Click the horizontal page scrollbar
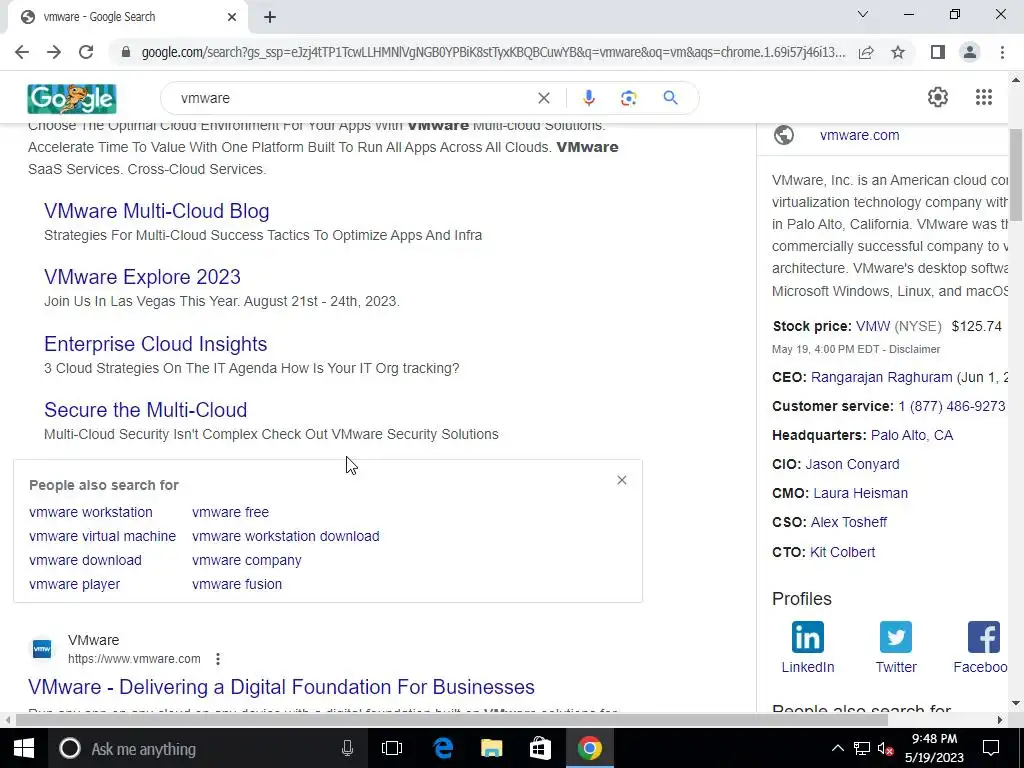 point(452,720)
